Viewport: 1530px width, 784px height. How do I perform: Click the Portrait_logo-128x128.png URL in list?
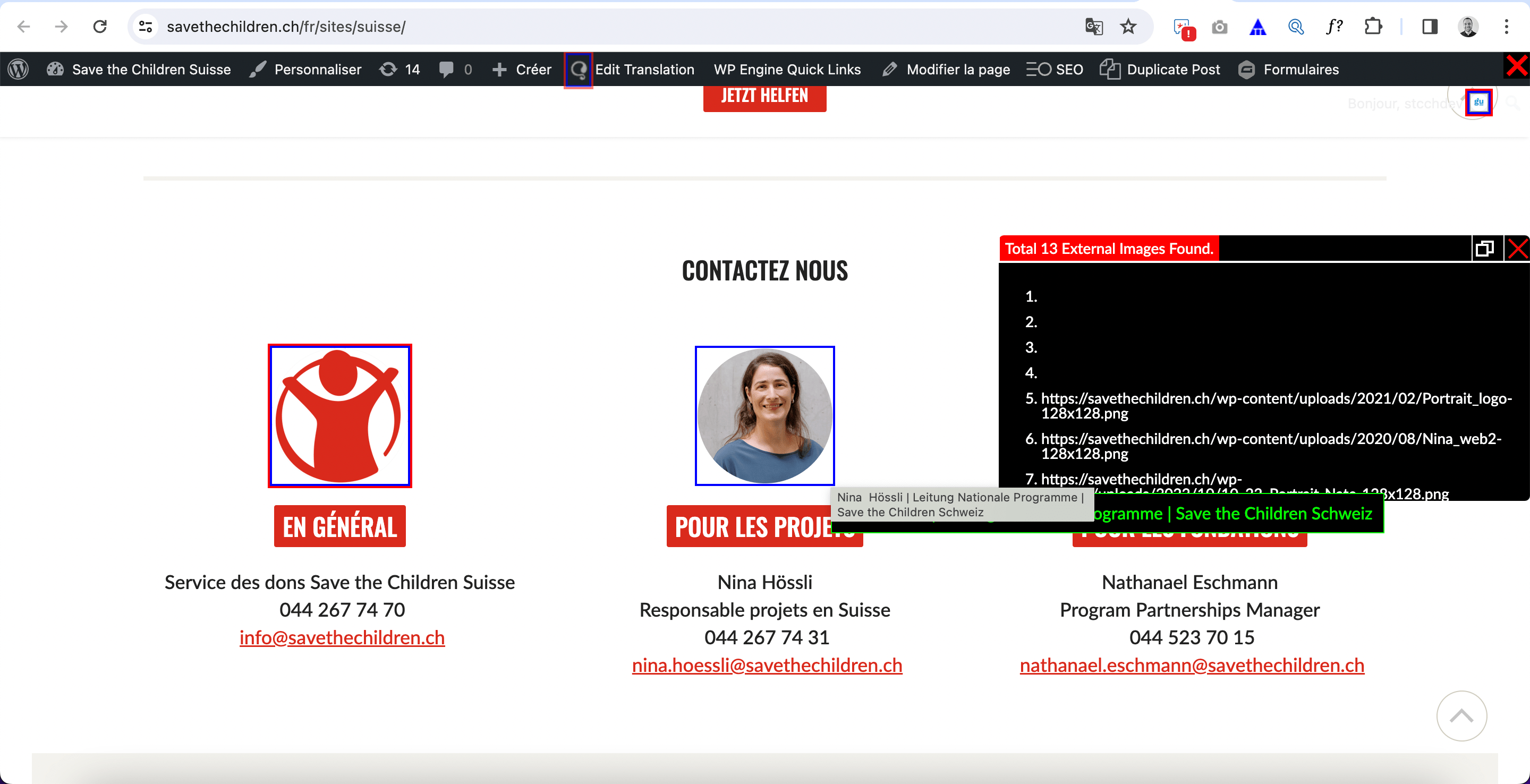click(1277, 406)
